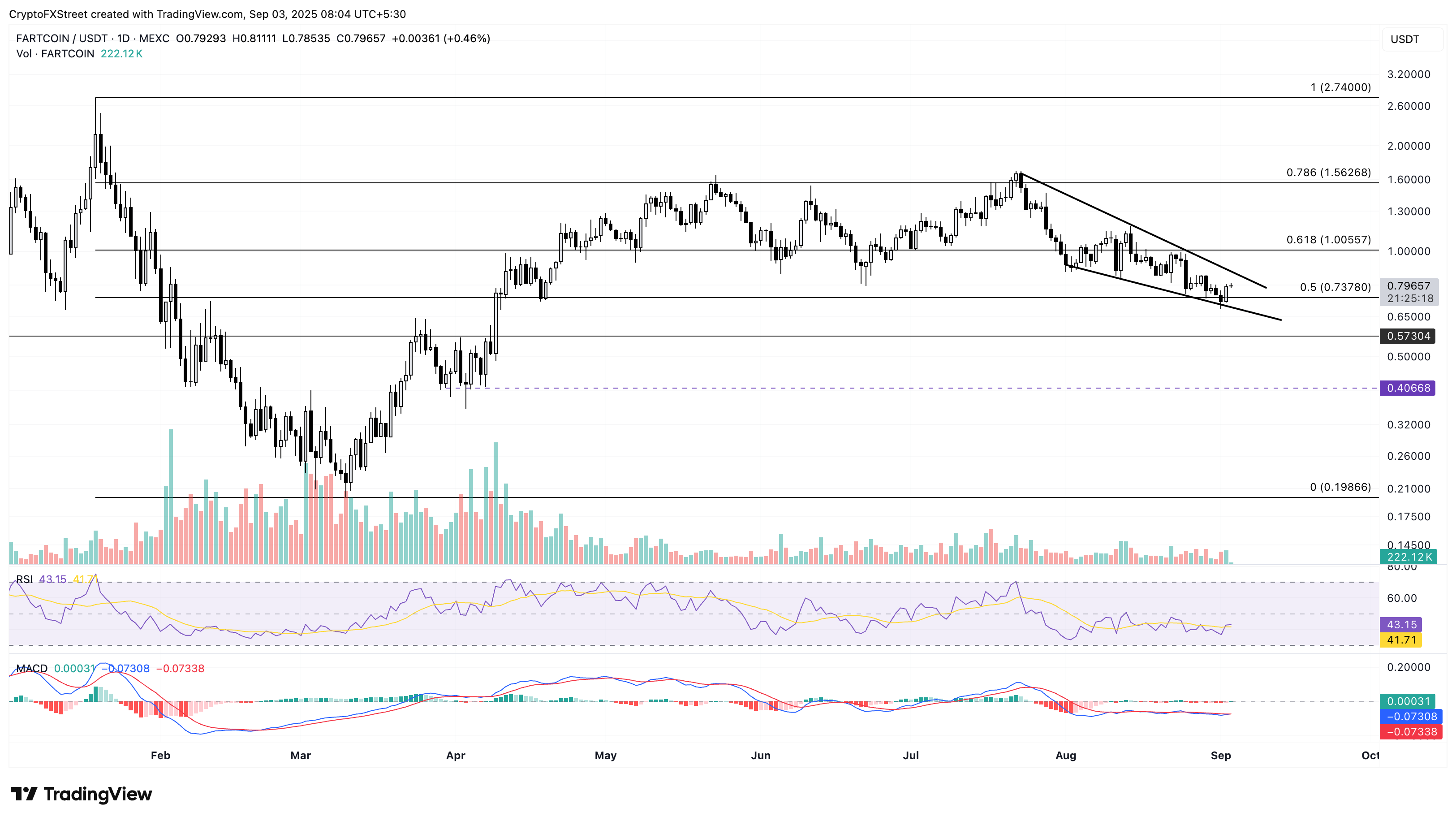Click the MACD indicator legend label

(x=32, y=668)
